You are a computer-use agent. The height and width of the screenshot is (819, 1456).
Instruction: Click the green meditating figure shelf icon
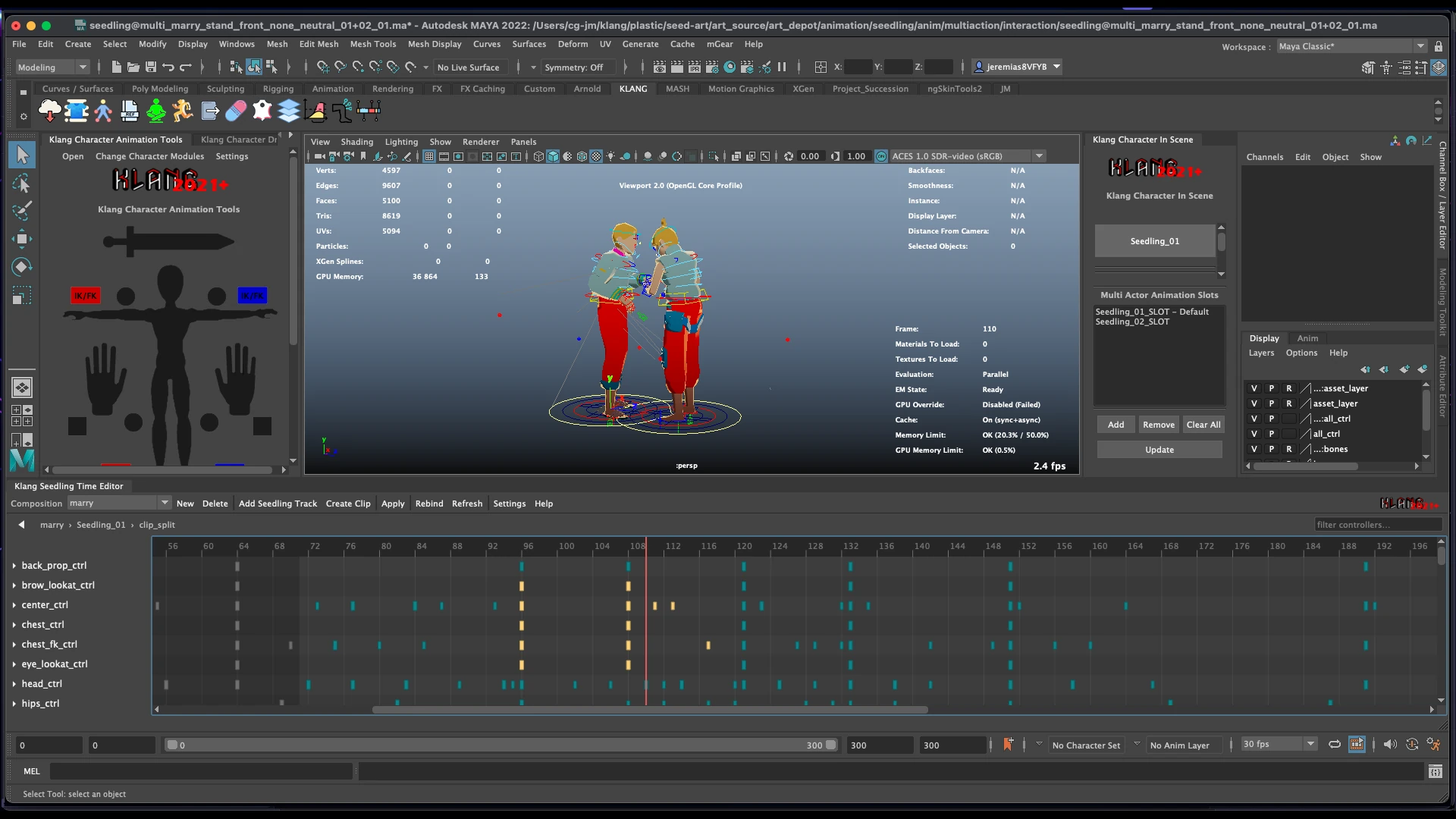156,111
